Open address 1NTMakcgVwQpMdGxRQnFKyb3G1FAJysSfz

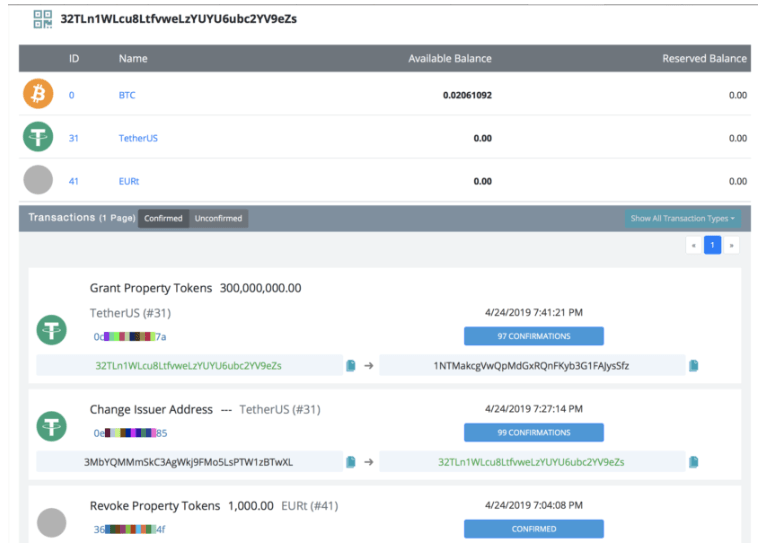(x=531, y=365)
